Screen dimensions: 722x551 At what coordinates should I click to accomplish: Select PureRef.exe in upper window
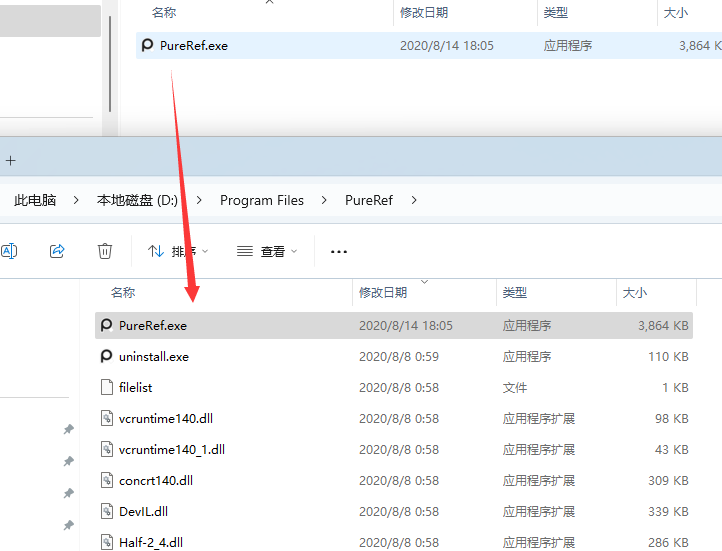pos(429,46)
